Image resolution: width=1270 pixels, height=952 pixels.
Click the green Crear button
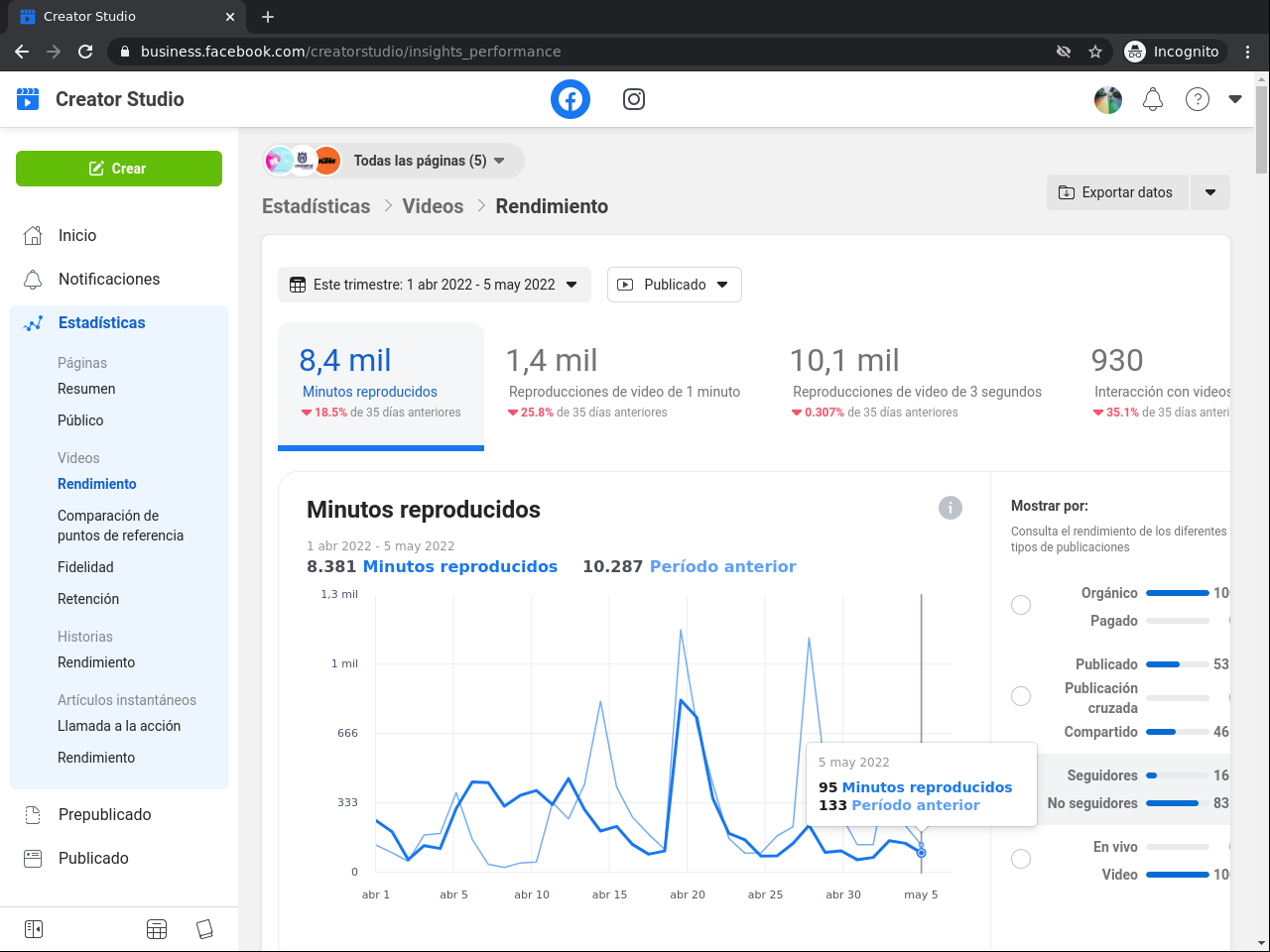119,169
